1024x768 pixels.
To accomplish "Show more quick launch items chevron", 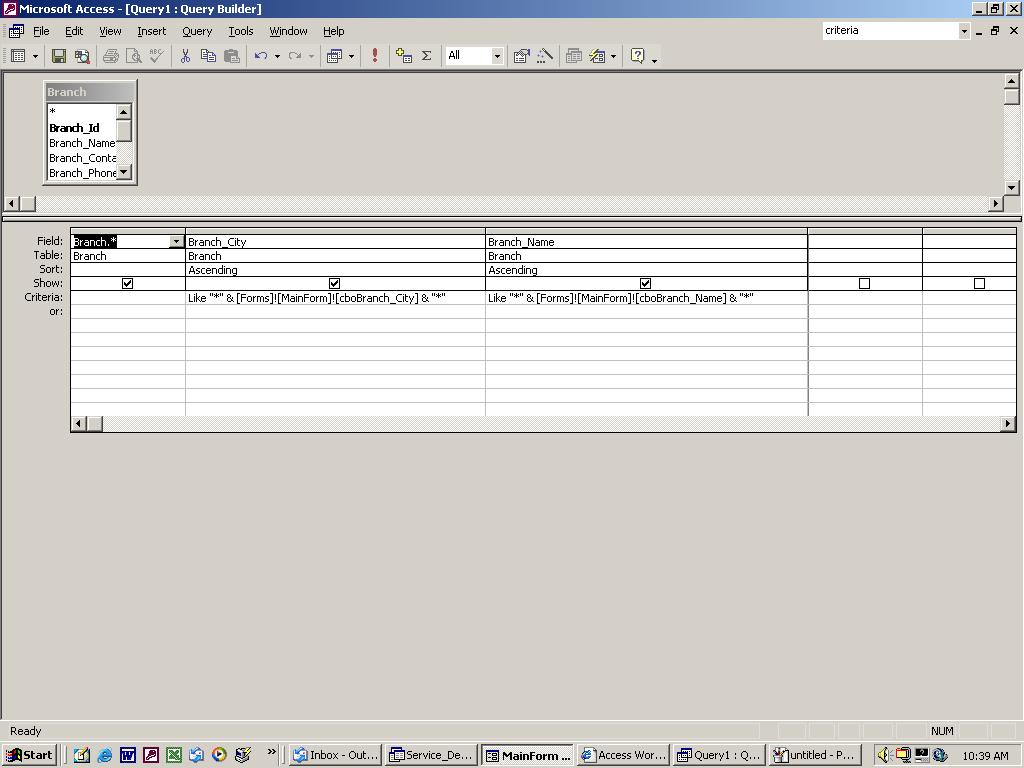I will 272,752.
